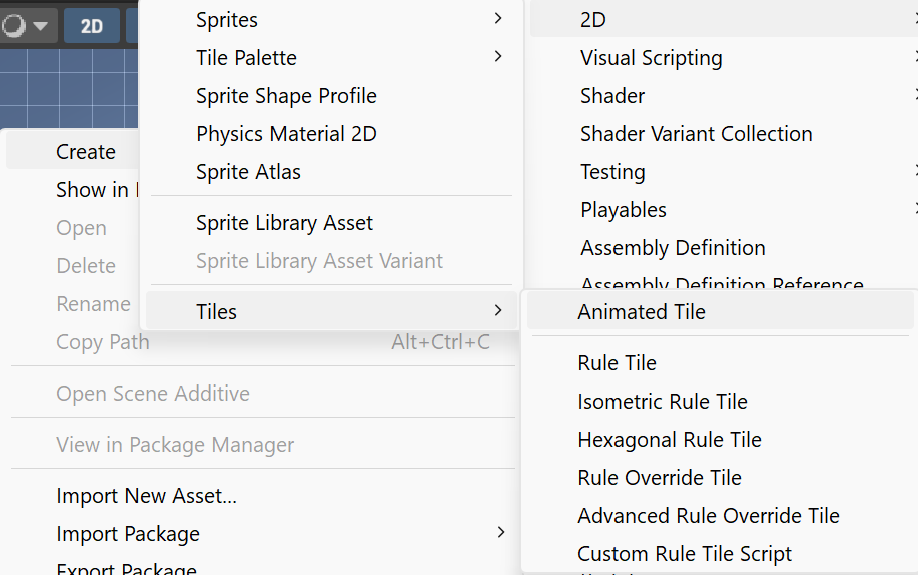Select Shader Variant Collection

coord(696,134)
